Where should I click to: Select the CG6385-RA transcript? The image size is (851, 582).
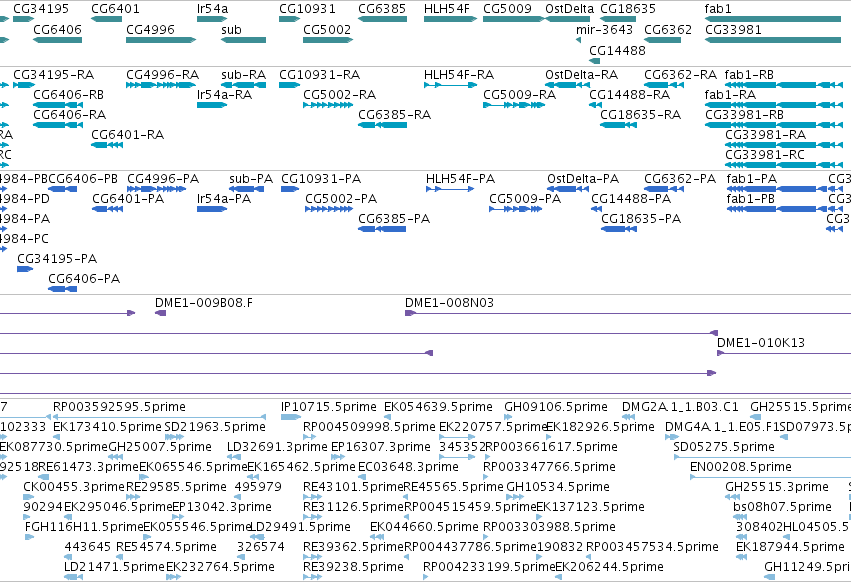click(x=382, y=125)
